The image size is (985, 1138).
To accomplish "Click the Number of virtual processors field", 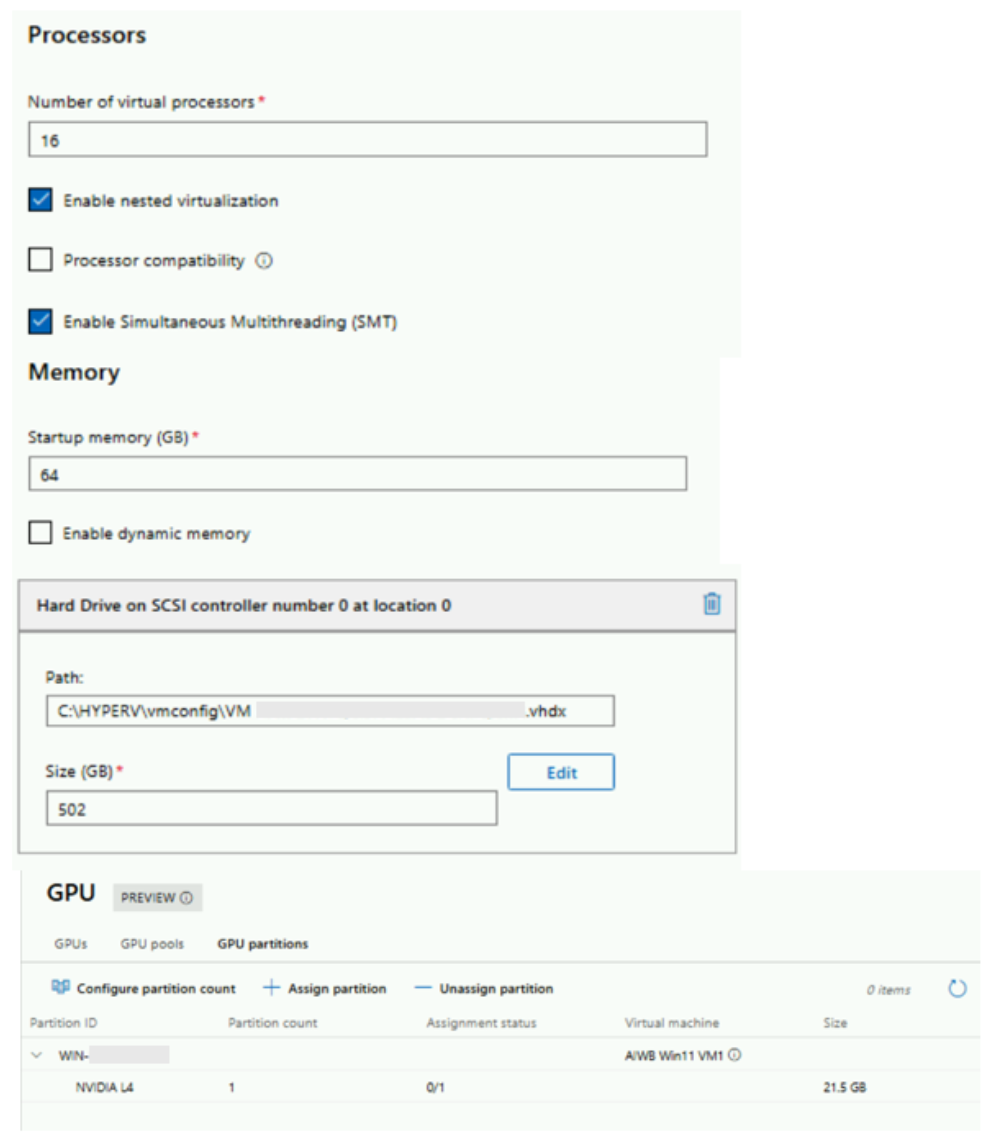I will point(367,141).
